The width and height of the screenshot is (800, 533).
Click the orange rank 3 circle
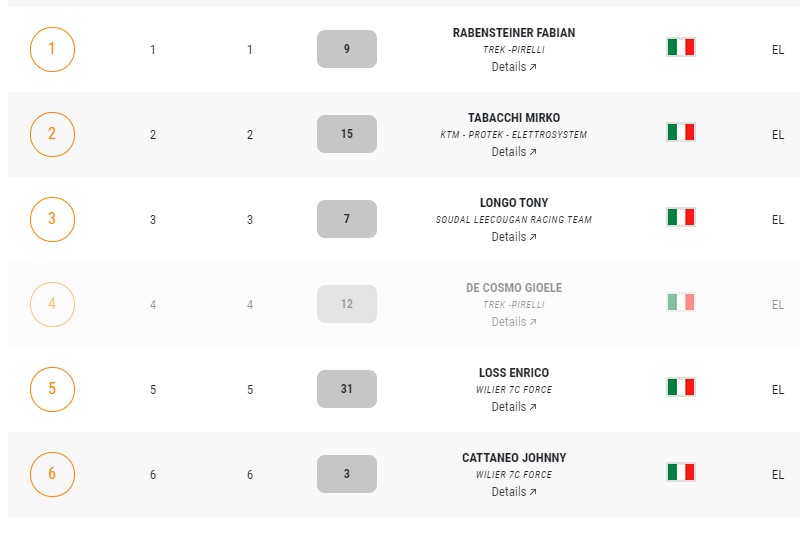(53, 219)
